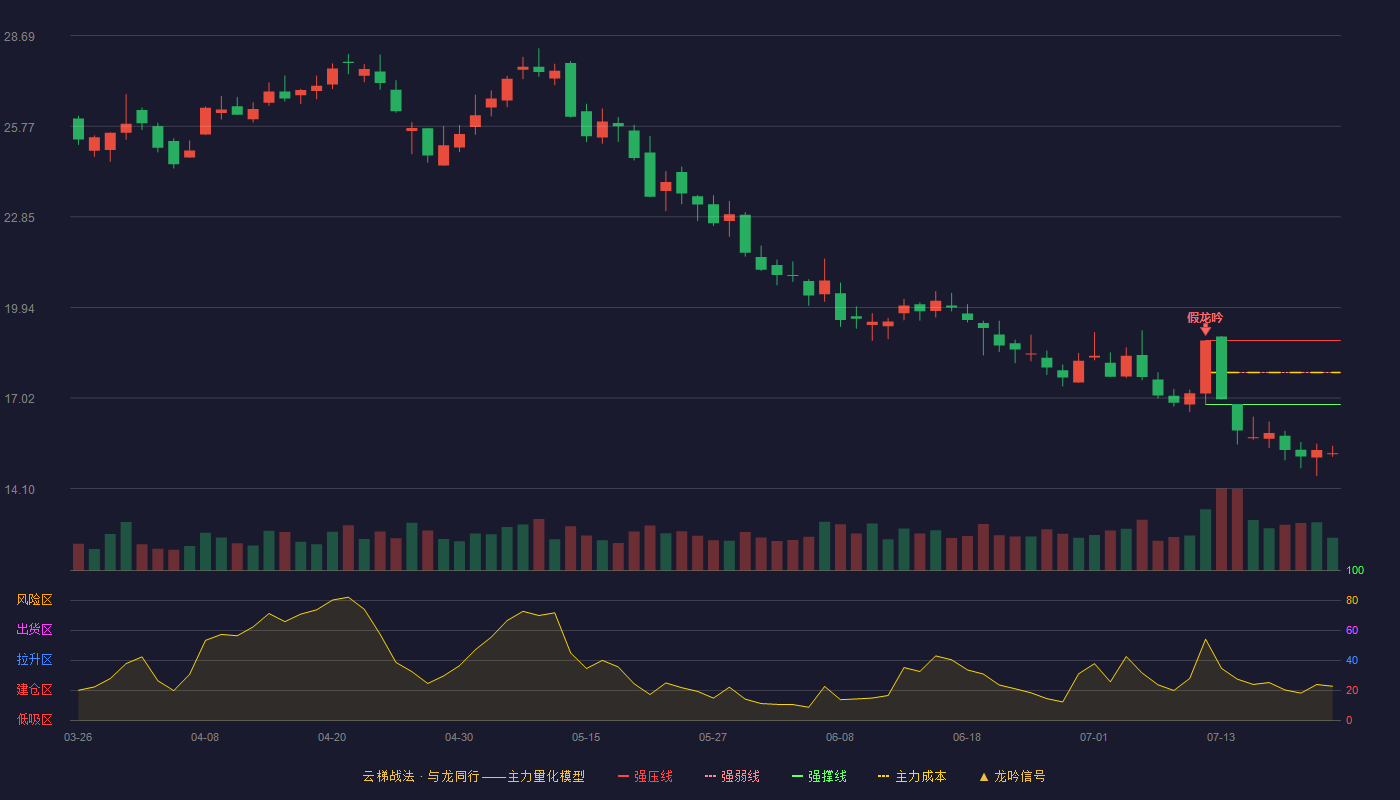Screen dimensions: 1400x800
Task: Toggle the 强压线 legend entry
Action: click(645, 776)
